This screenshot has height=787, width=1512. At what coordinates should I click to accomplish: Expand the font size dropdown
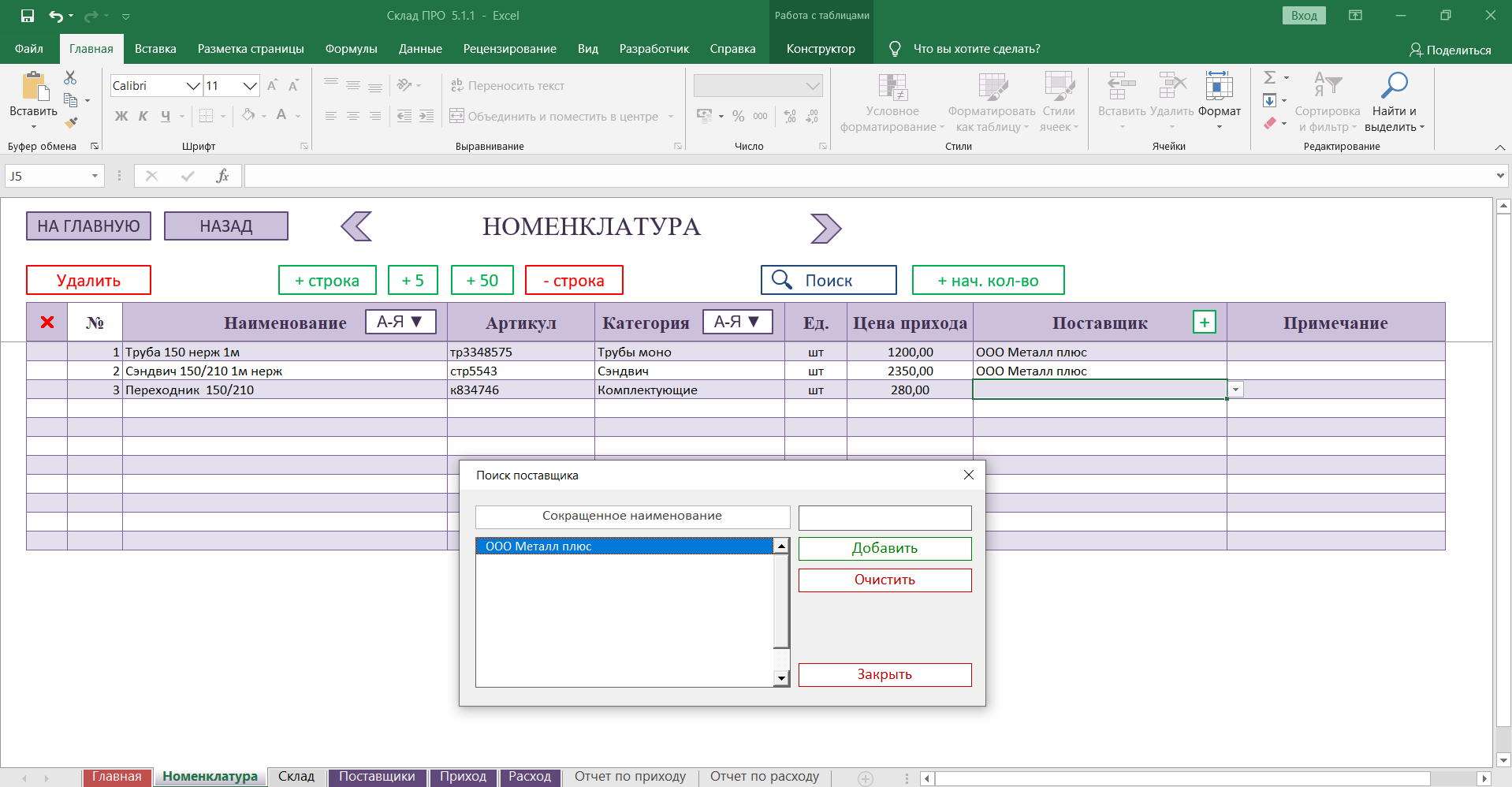(250, 86)
